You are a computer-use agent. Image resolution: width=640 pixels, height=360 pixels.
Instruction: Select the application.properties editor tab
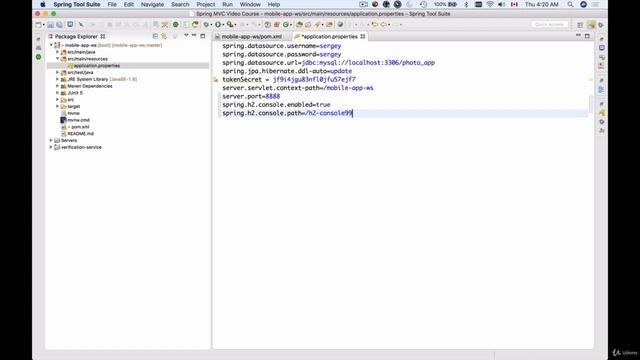[329, 36]
